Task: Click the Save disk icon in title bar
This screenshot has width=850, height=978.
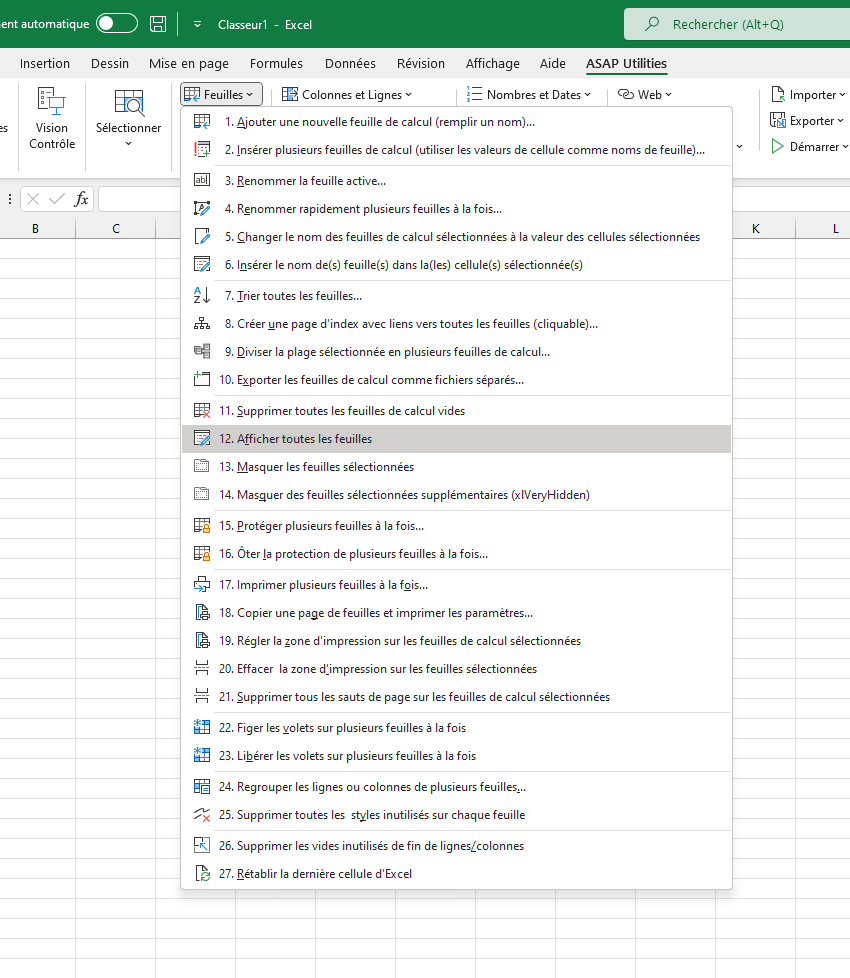Action: (158, 24)
